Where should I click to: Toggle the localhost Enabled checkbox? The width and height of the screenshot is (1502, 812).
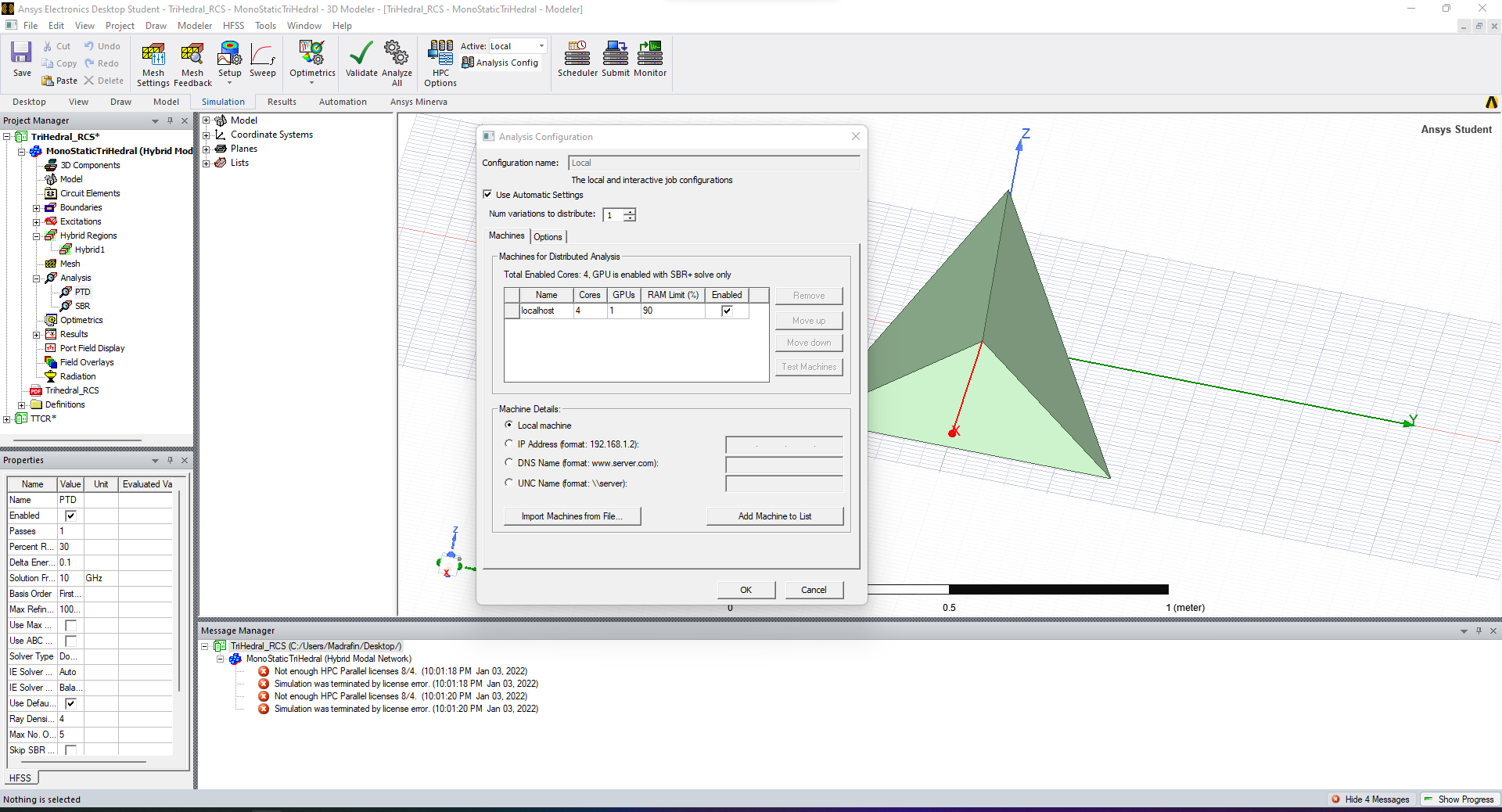tap(727, 311)
